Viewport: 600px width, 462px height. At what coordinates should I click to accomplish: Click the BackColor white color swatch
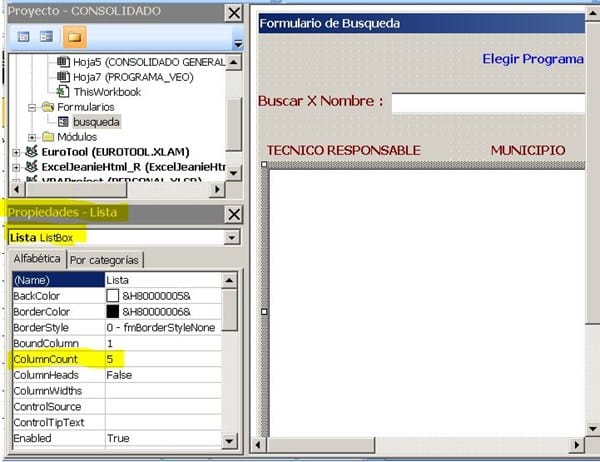[x=112, y=295]
